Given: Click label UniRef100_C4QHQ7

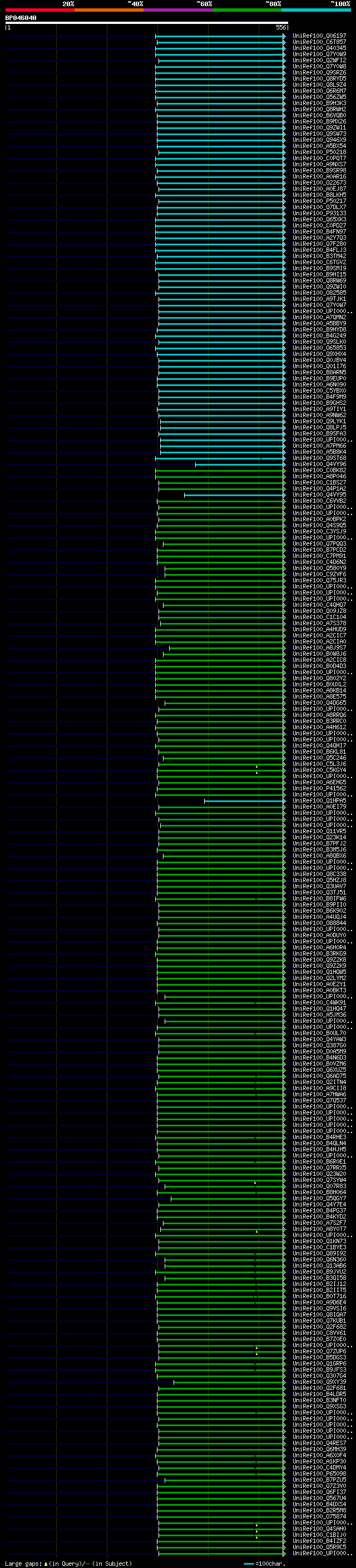Looking at the screenshot, I should click(x=319, y=605).
